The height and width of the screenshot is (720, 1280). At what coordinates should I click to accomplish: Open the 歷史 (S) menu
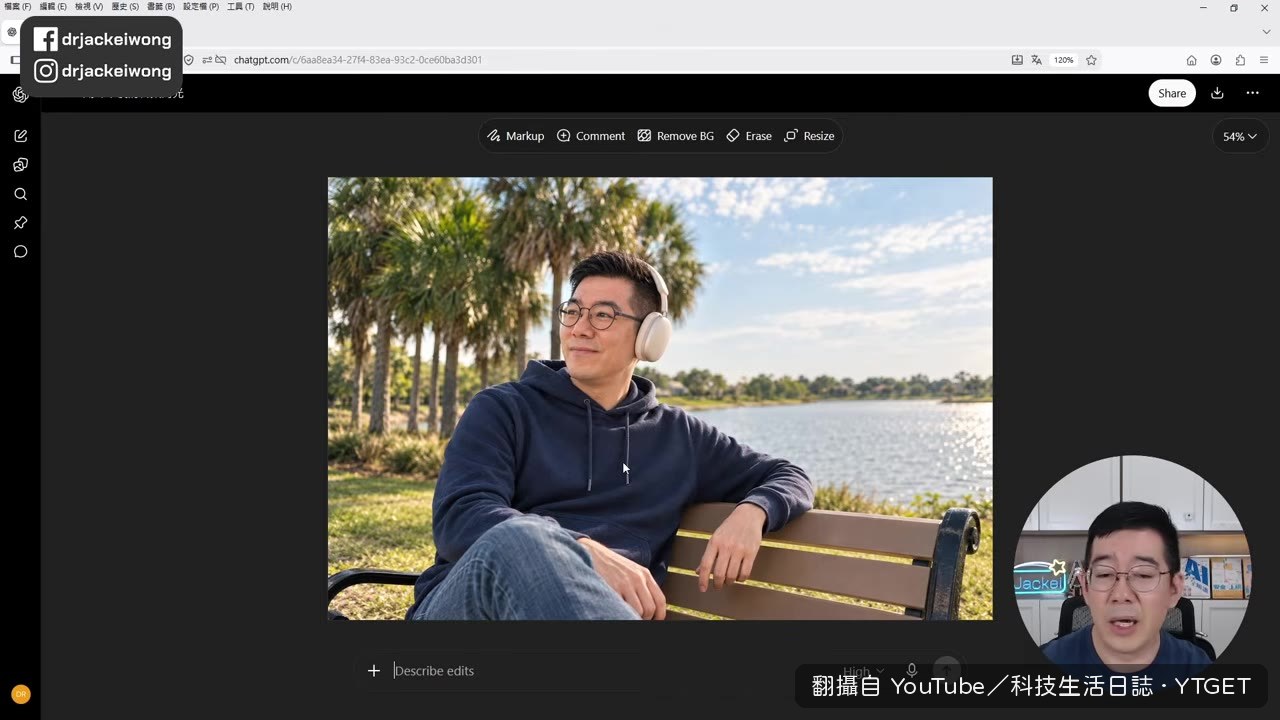(x=125, y=7)
